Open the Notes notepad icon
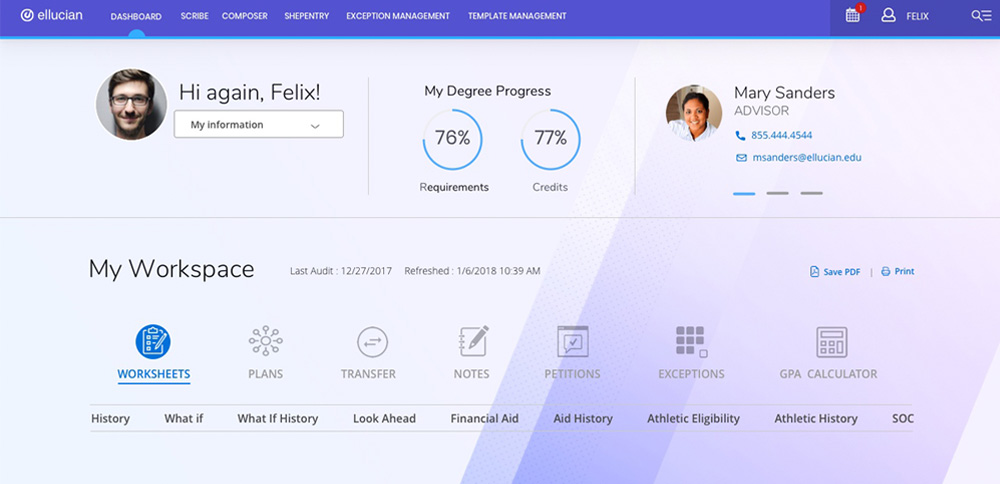The height and width of the screenshot is (484, 1000). click(472, 342)
